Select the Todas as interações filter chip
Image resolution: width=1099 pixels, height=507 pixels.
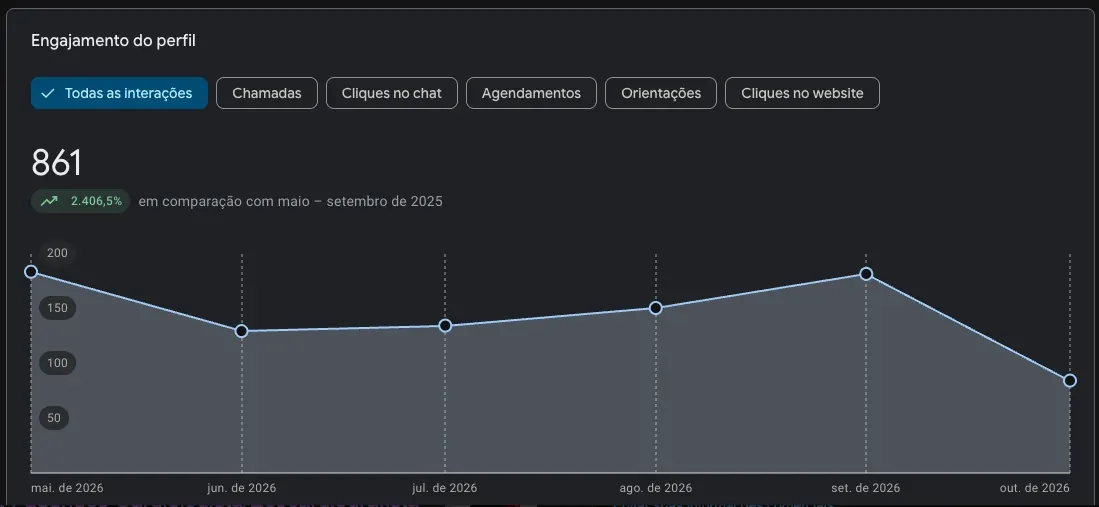tap(119, 93)
